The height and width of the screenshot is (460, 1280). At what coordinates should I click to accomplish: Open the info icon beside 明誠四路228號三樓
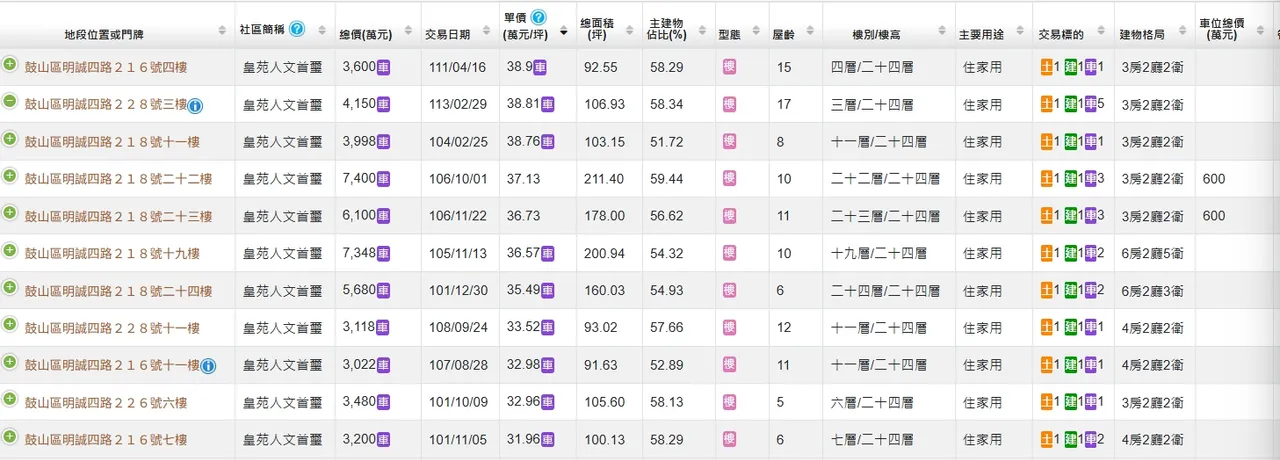(196, 105)
